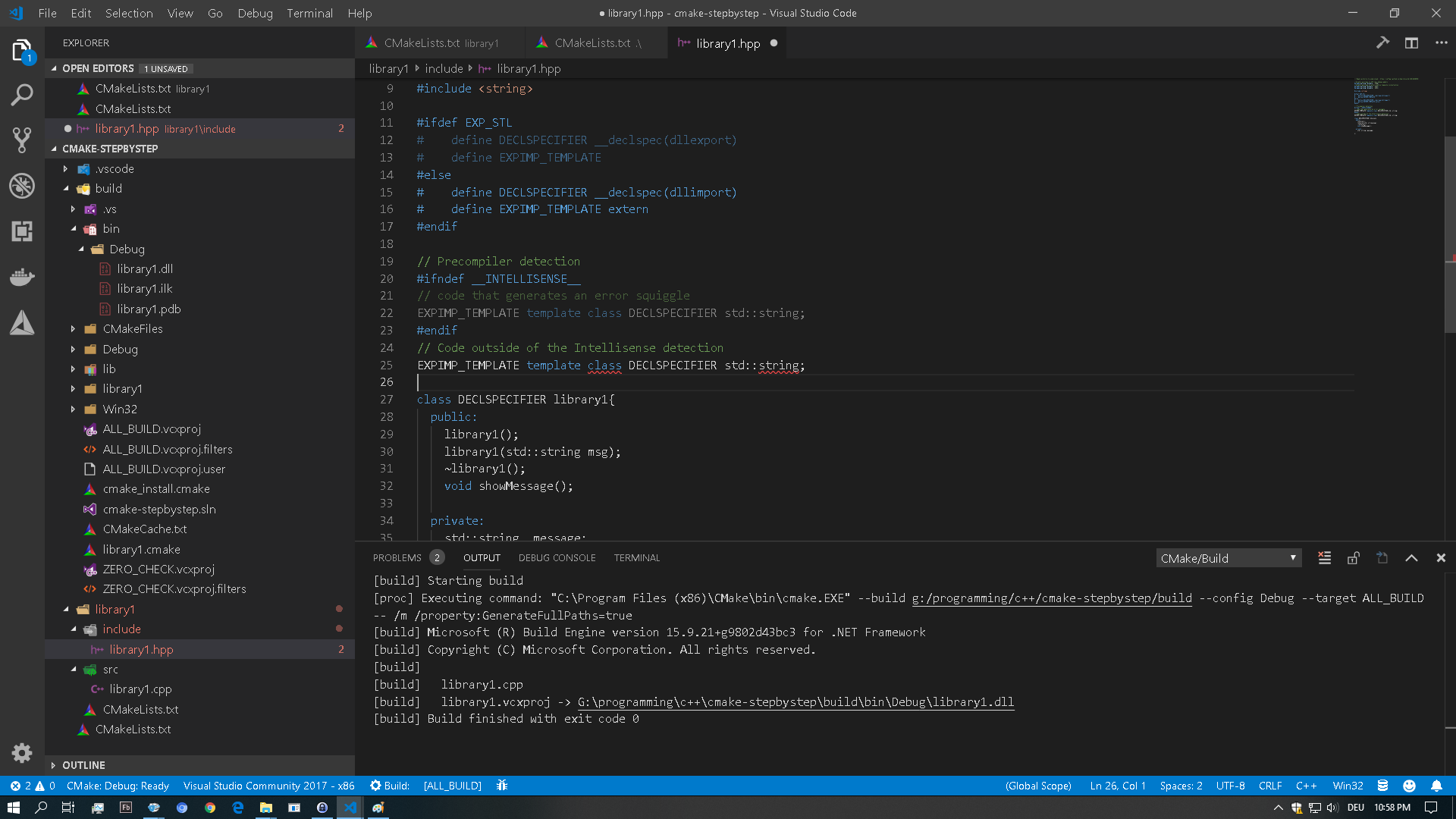Open the cmake-stepbystep/build path link

coord(1052,598)
